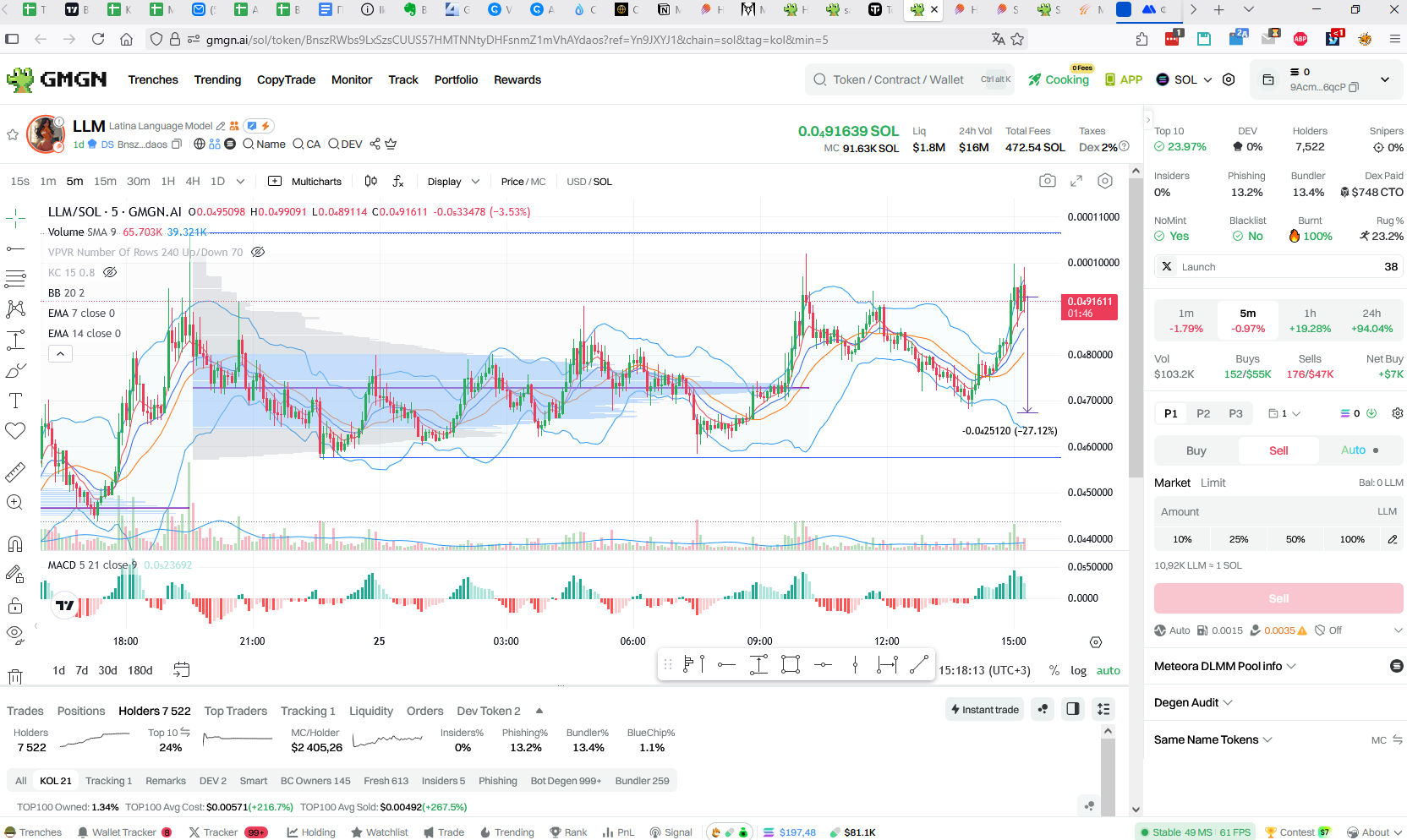
Task: Enable log scale on chart
Action: pyautogui.click(x=1078, y=670)
